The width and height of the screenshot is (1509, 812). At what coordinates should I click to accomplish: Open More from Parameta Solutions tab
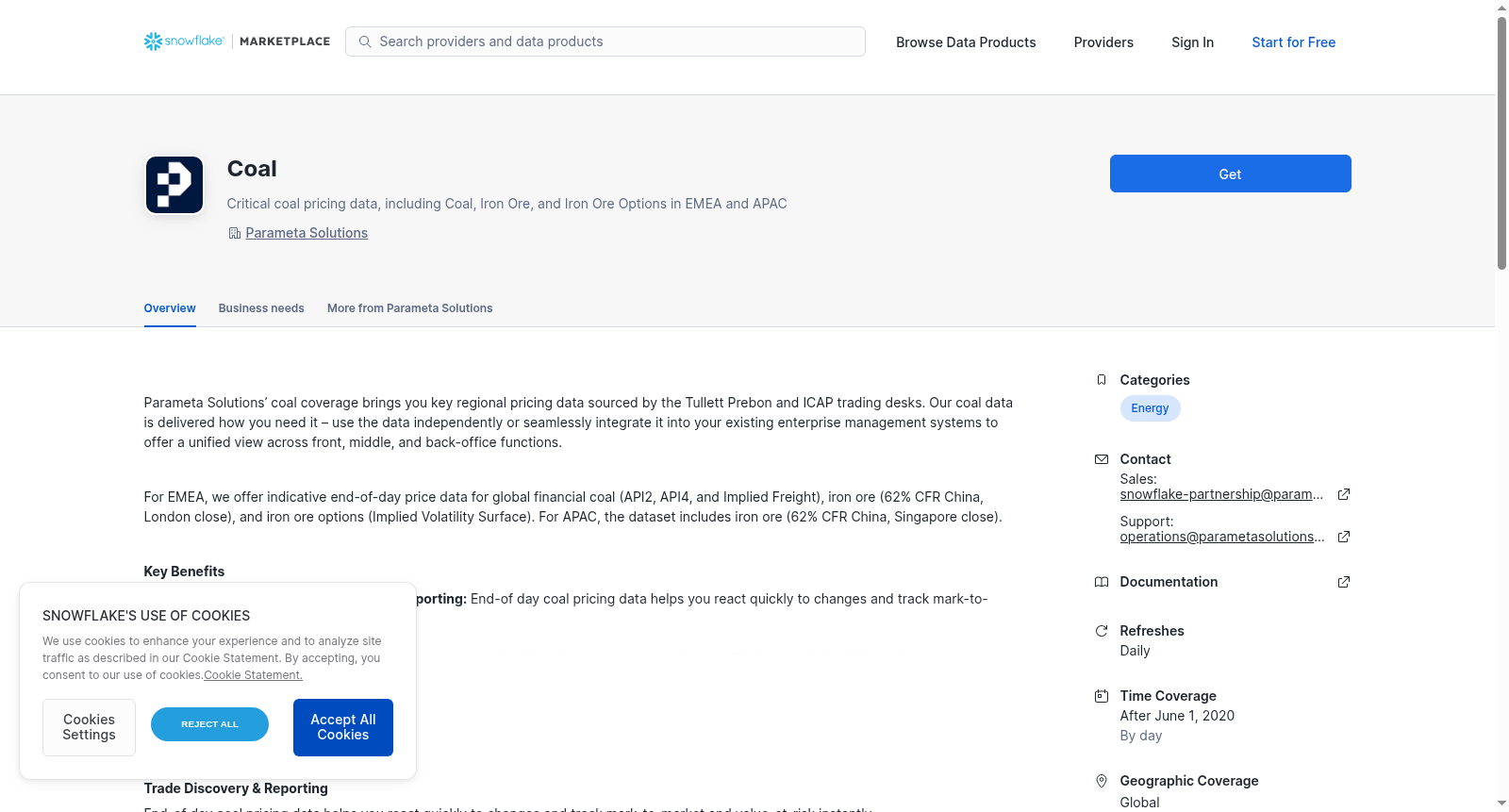pos(410,308)
